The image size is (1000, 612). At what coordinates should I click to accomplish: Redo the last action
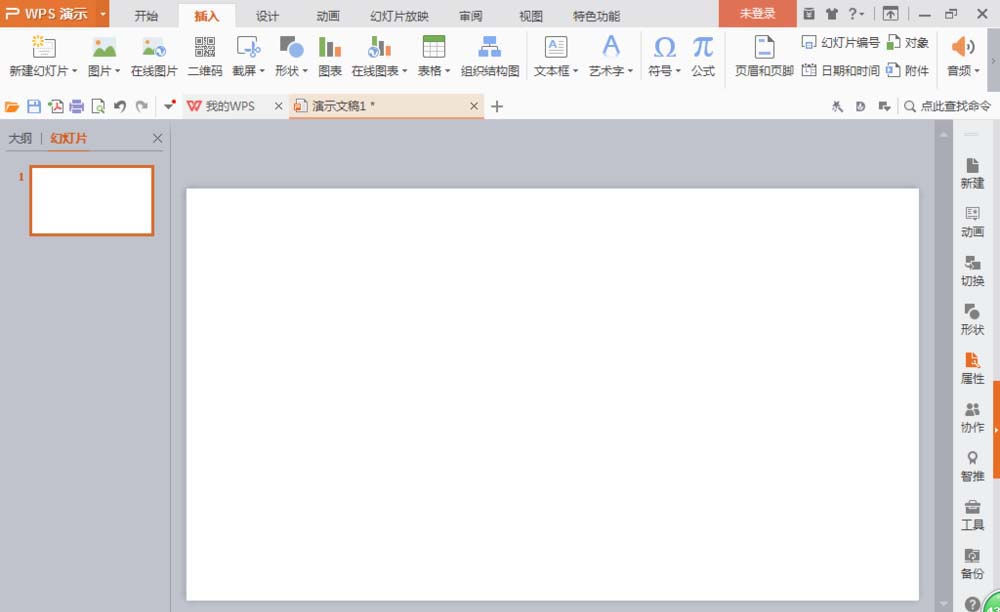coord(142,106)
